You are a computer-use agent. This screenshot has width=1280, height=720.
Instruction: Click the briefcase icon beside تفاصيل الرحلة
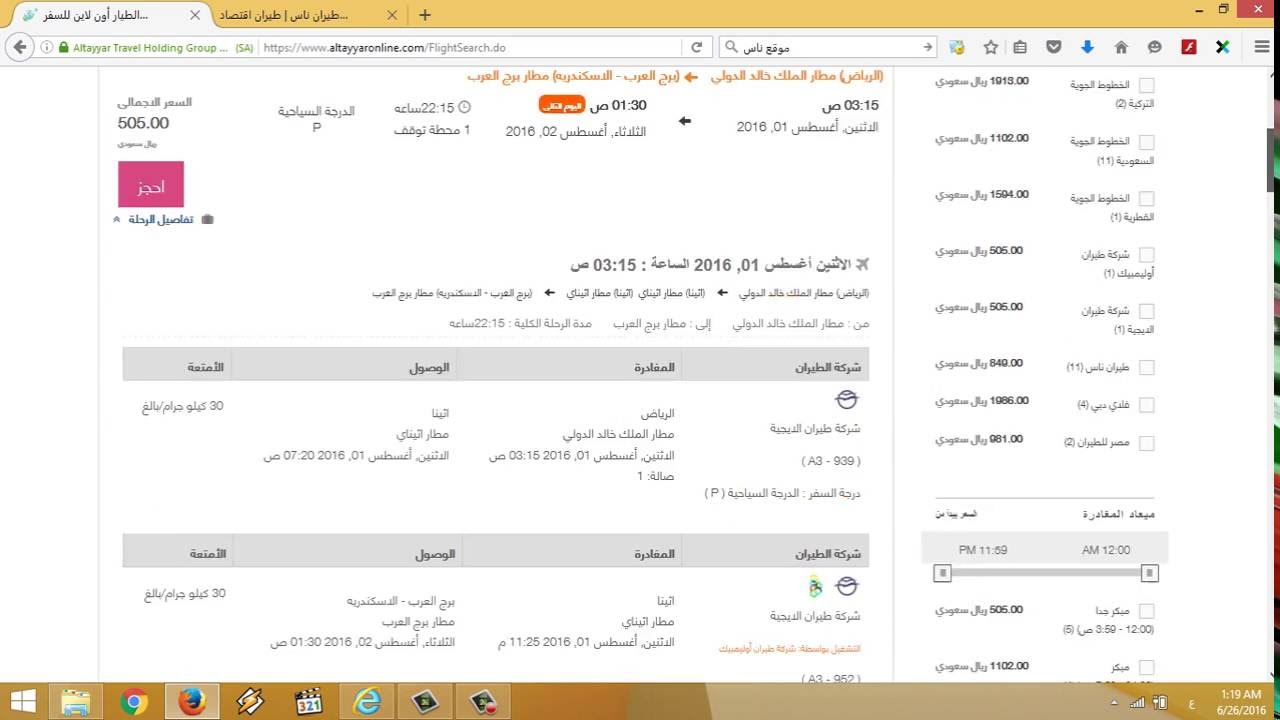(207, 219)
